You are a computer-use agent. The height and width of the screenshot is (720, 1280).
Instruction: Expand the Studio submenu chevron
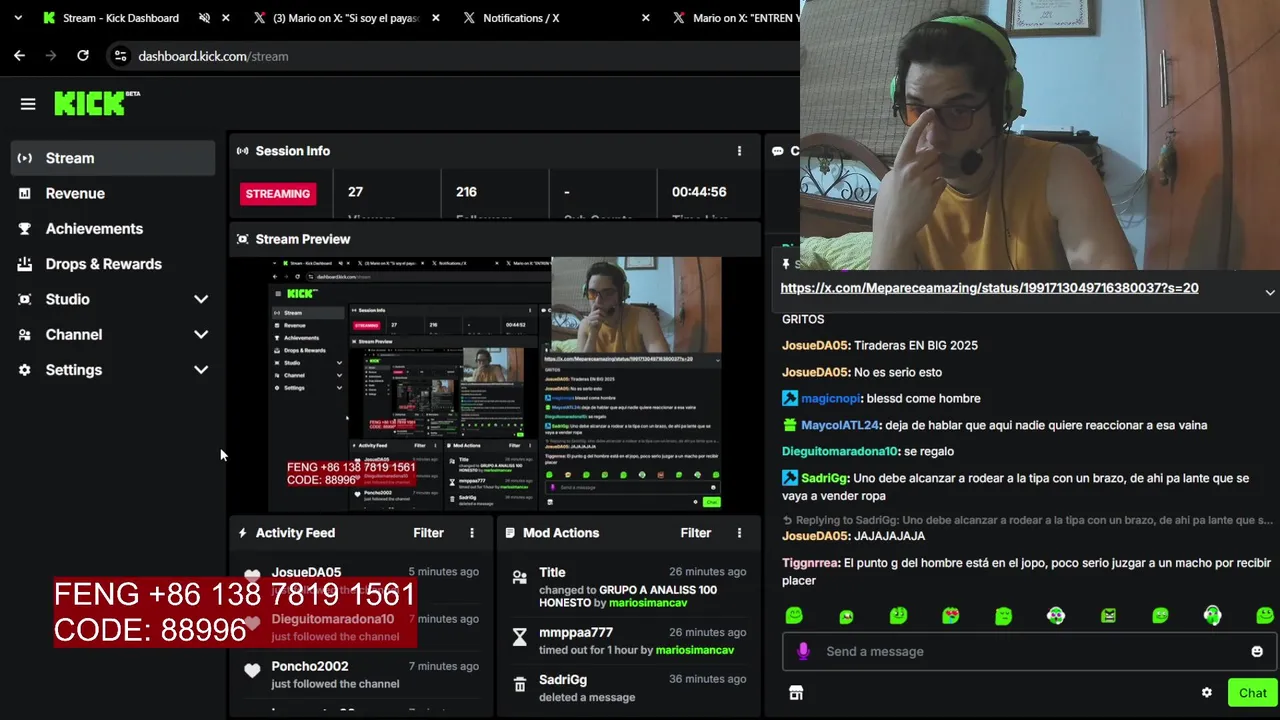pos(201,299)
